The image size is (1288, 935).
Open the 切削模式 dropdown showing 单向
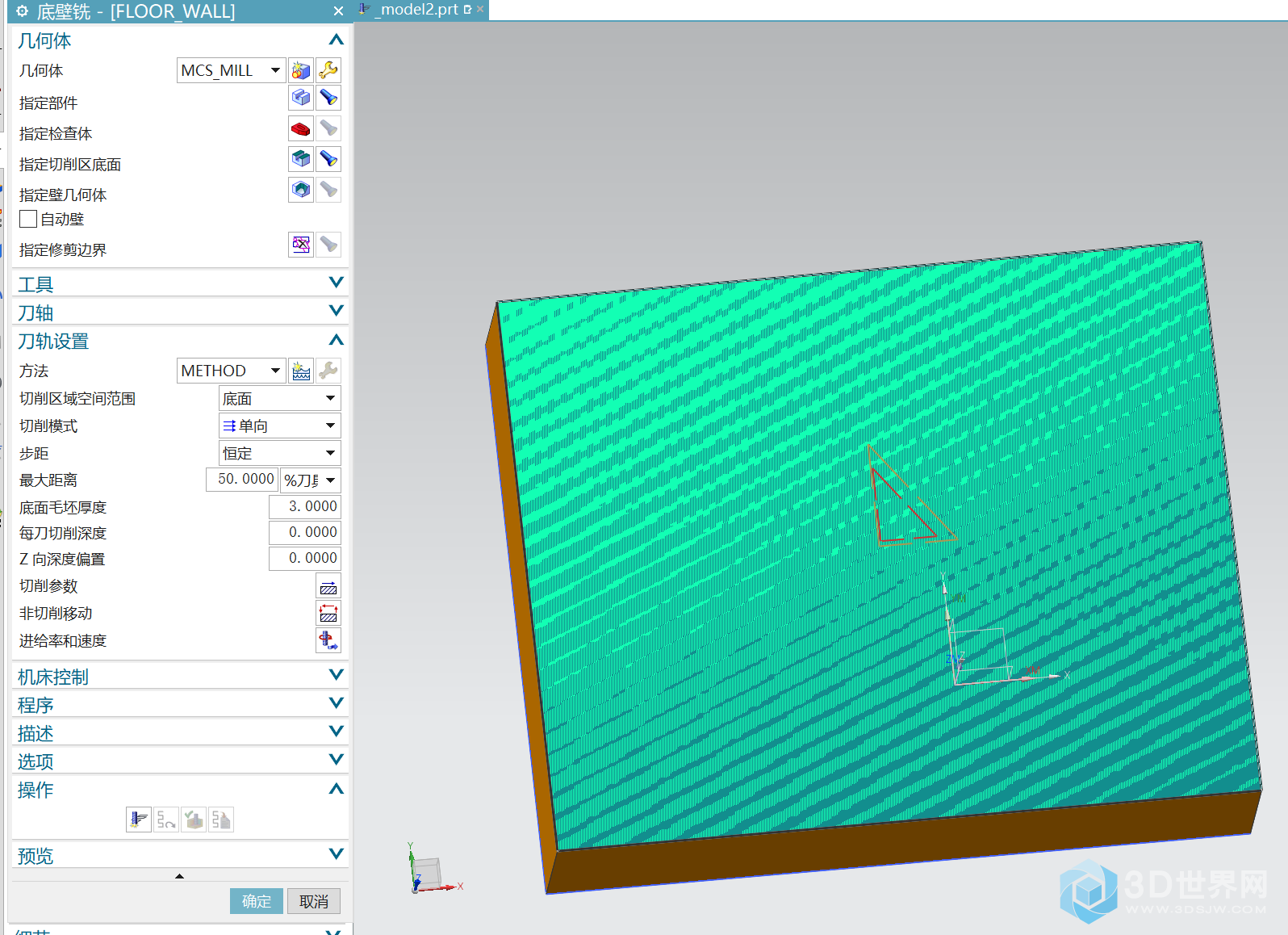(280, 426)
